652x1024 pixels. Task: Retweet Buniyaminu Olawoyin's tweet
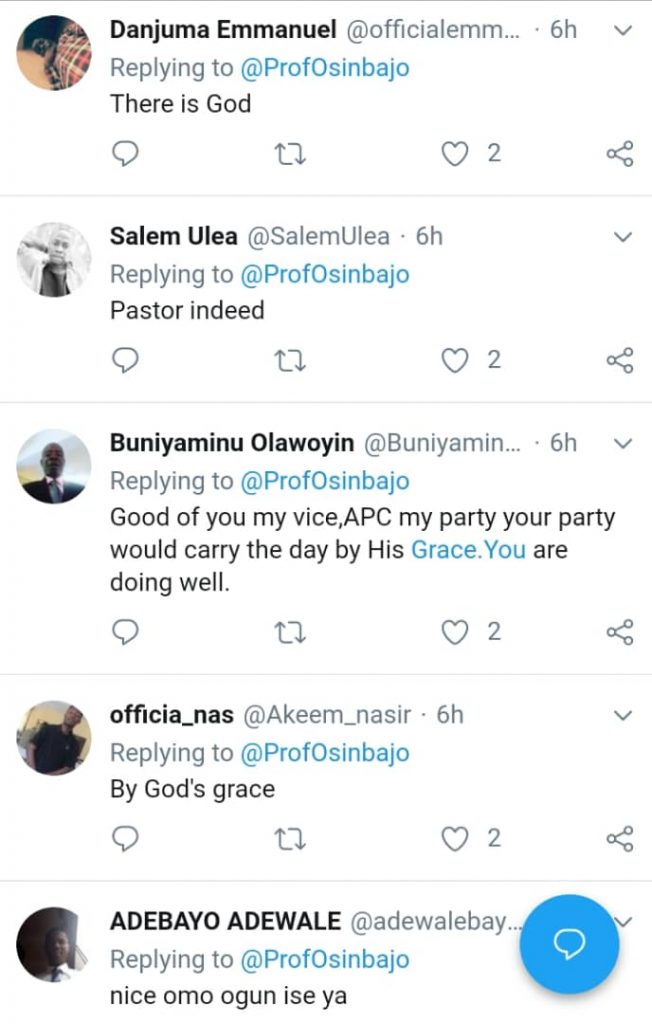290,632
